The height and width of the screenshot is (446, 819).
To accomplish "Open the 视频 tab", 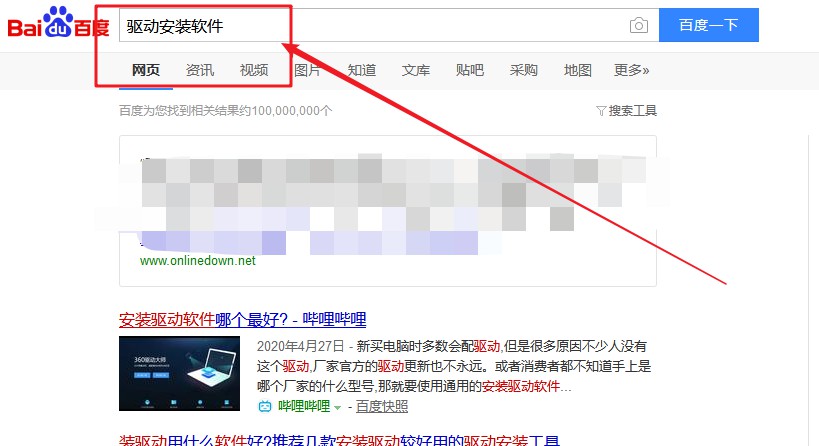I will click(x=254, y=70).
